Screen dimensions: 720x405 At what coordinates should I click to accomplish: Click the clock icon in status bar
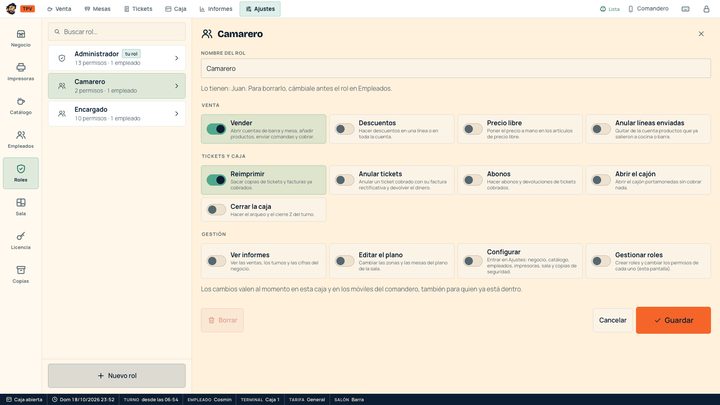click(54, 399)
